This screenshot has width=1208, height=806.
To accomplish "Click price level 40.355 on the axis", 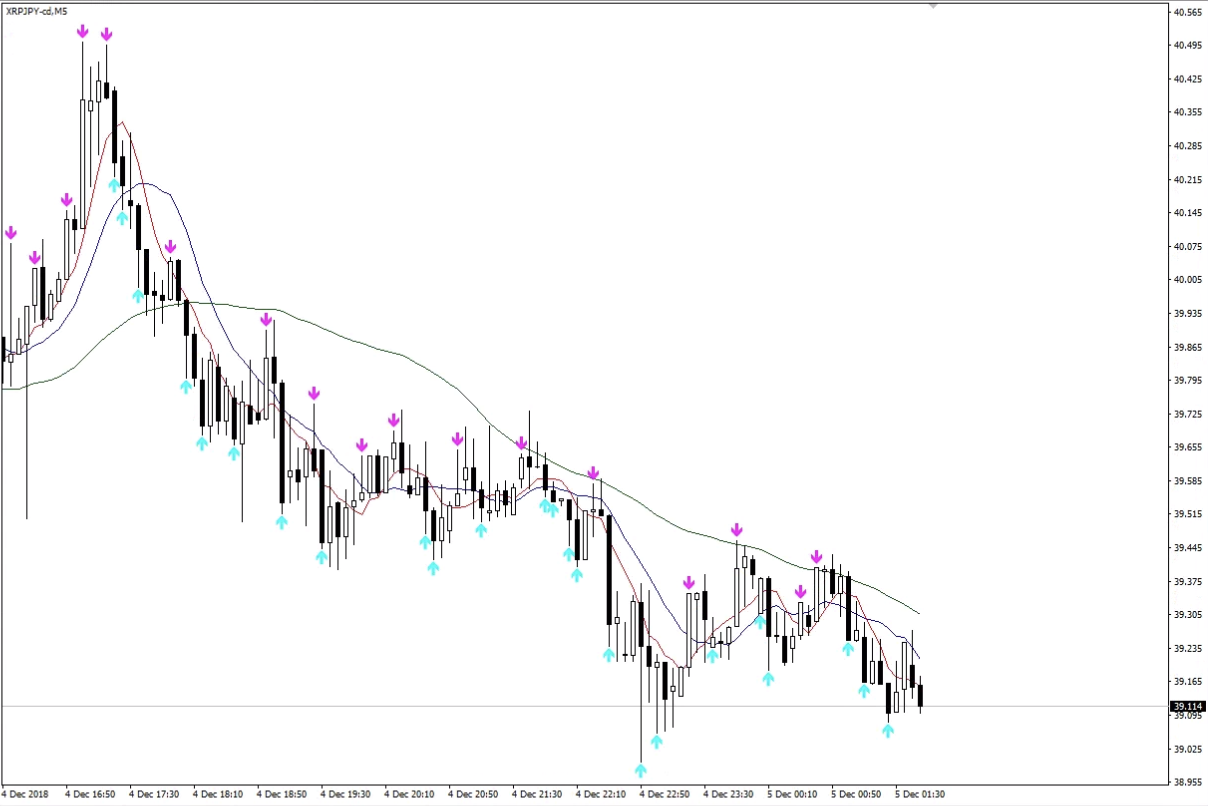I will coord(1187,112).
